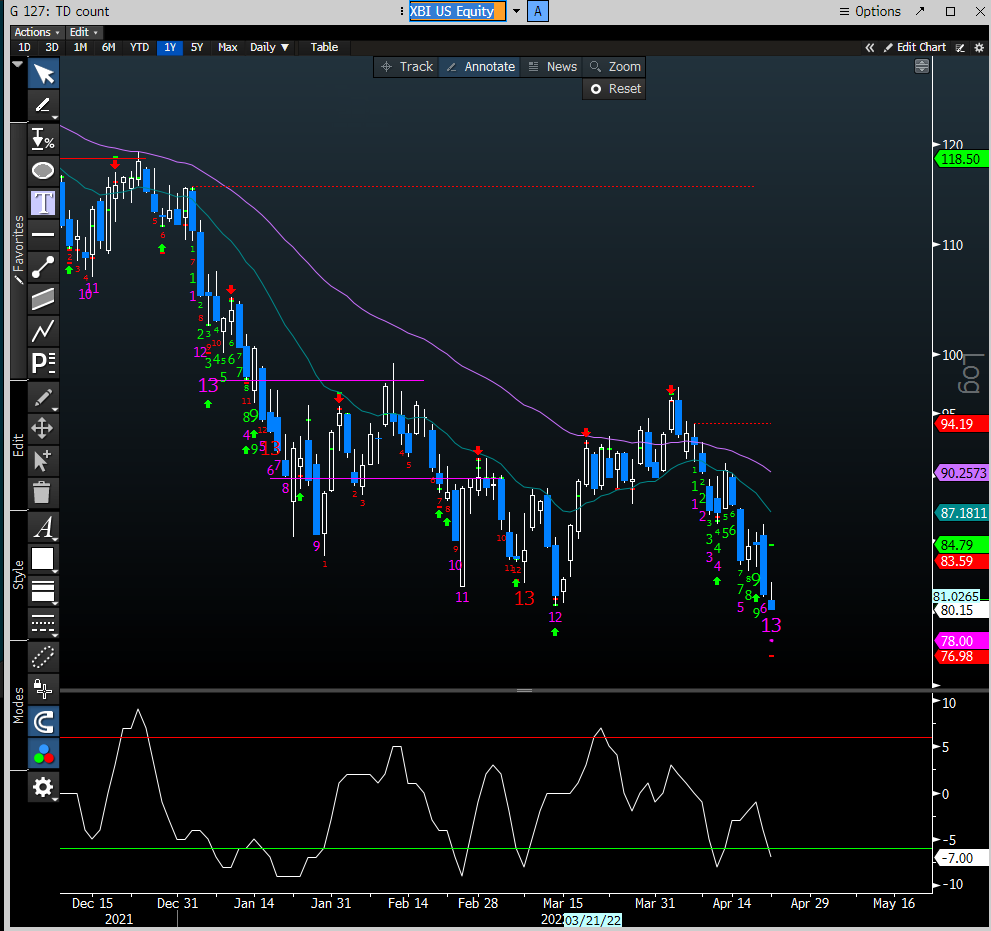Open the sidebar settings gear
Screen dimensions: 991x931
(44, 787)
